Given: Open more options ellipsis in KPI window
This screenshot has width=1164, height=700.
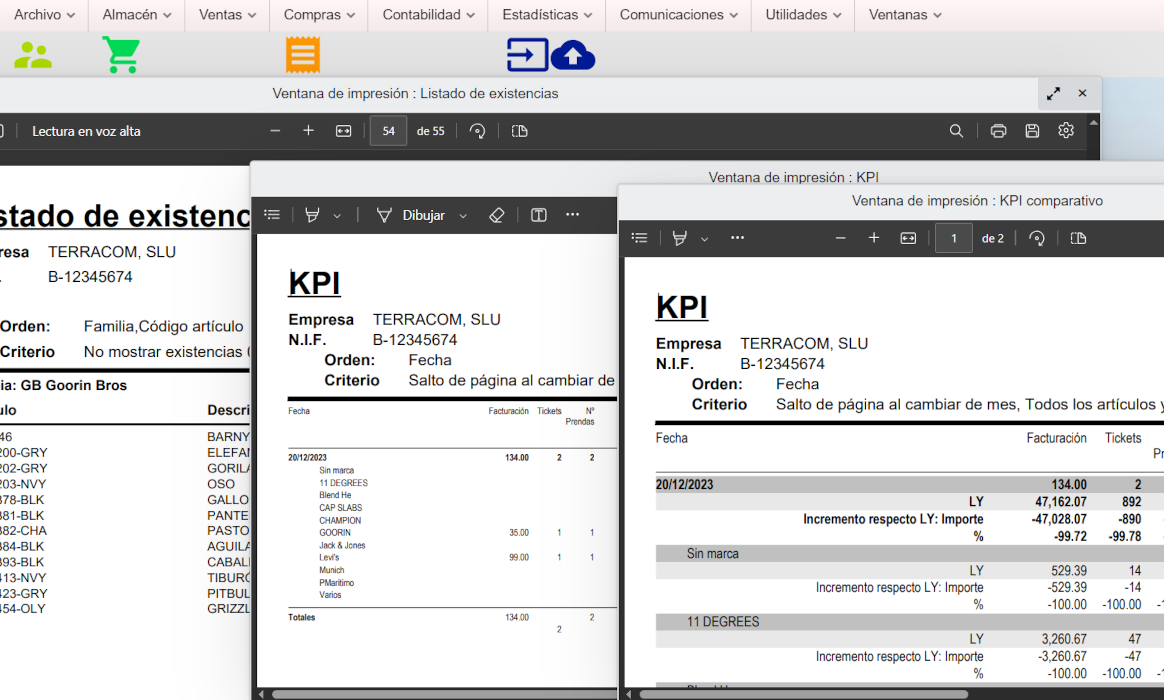Looking at the screenshot, I should point(572,215).
